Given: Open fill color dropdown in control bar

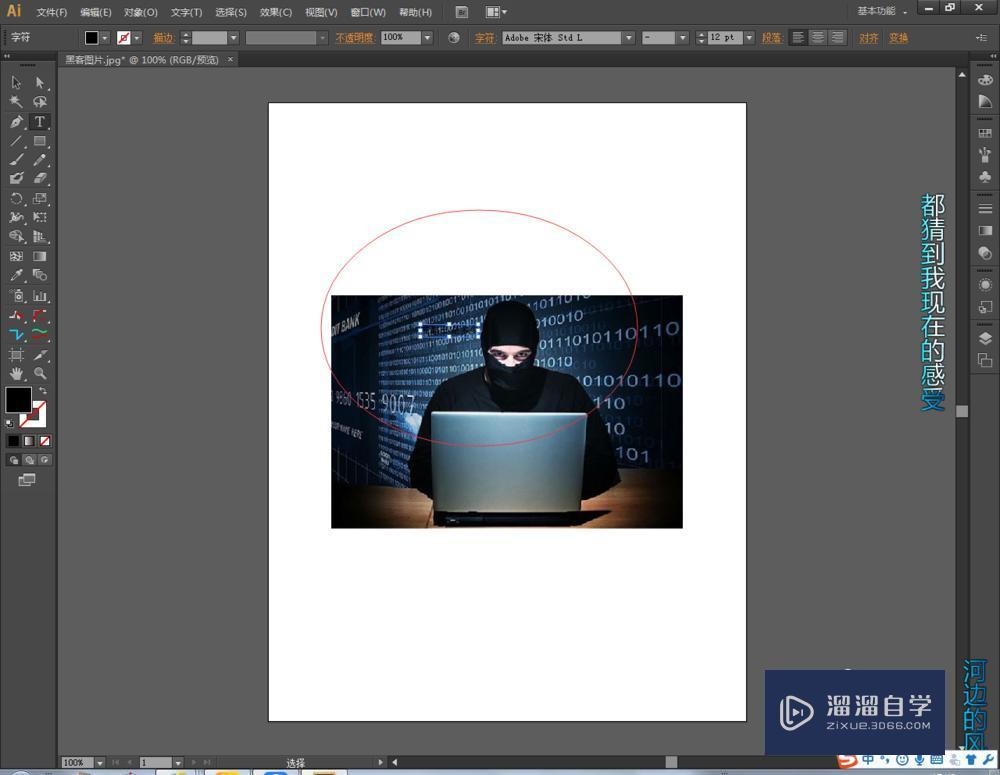Looking at the screenshot, I should [x=105, y=38].
